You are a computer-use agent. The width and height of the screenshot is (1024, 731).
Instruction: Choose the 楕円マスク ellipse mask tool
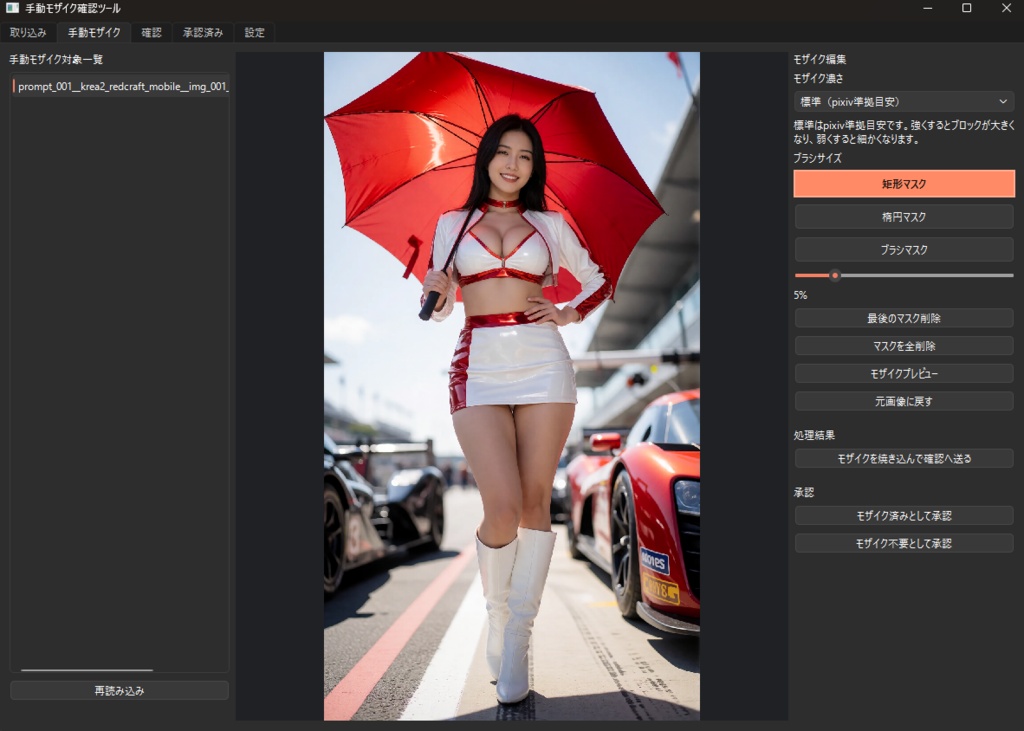904,217
